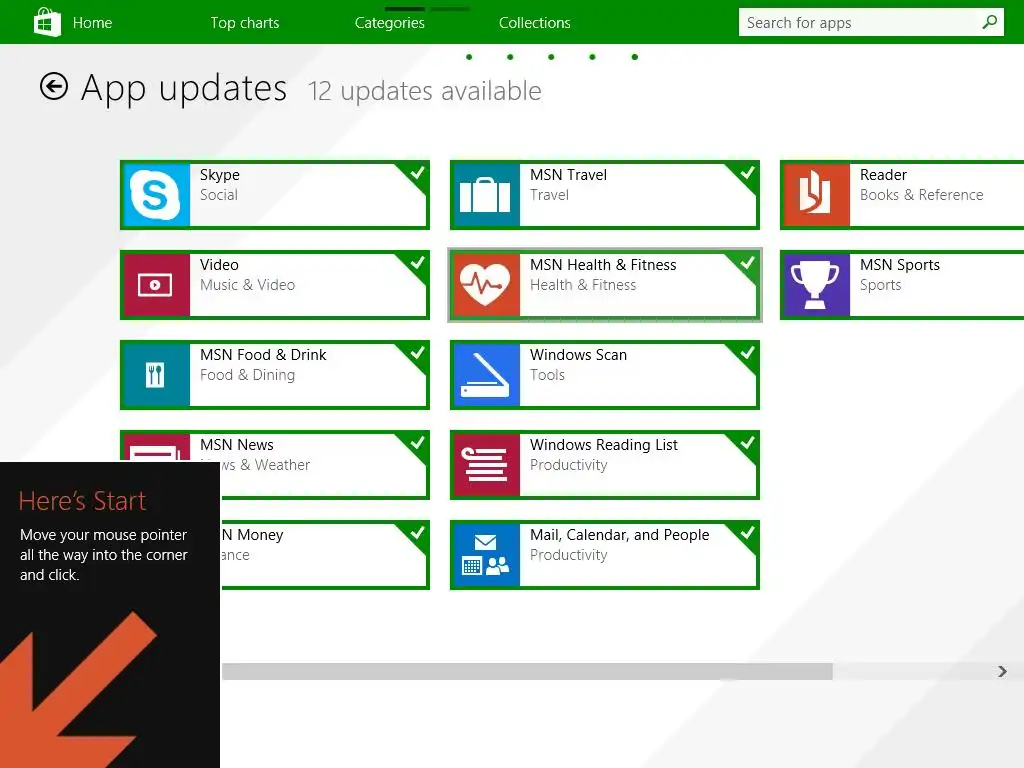Image resolution: width=1024 pixels, height=768 pixels.
Task: Click the MSN Health & Fitness title
Action: (x=603, y=265)
